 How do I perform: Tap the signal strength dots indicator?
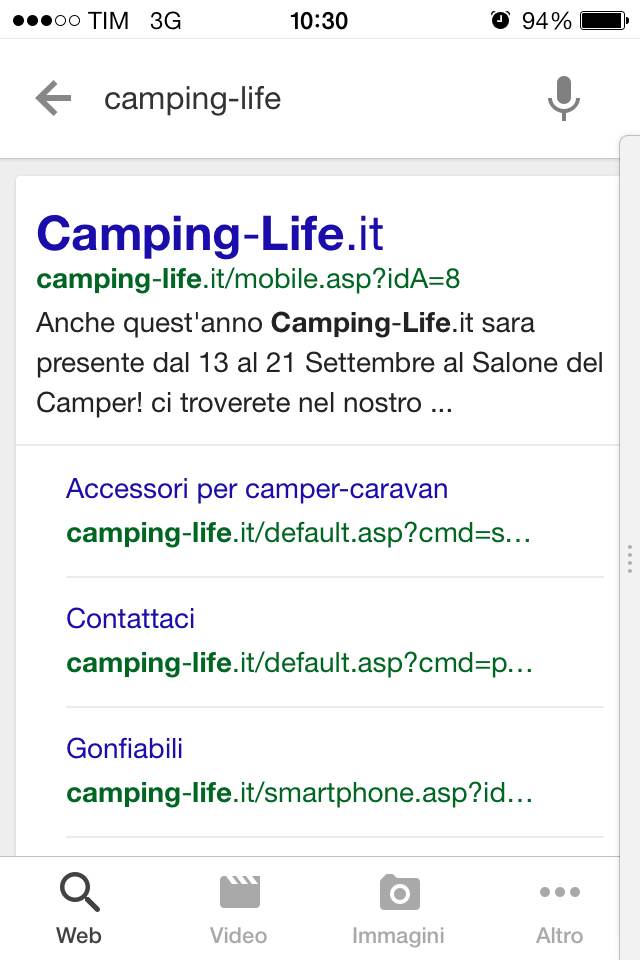coord(47,21)
